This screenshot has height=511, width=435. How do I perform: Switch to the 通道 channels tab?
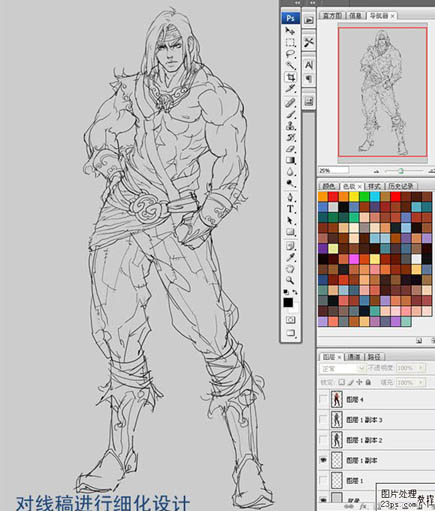coord(354,357)
